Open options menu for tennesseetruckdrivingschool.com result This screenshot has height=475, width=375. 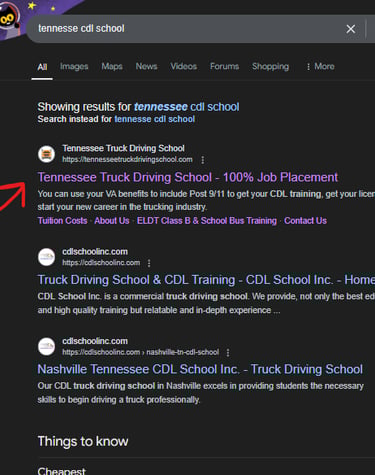(203, 160)
